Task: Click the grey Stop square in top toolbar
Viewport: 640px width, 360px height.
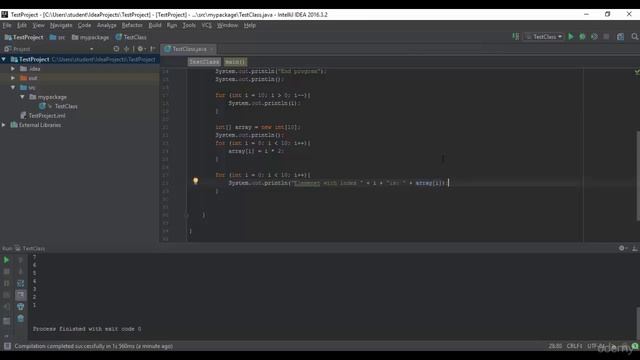Action: tap(606, 37)
